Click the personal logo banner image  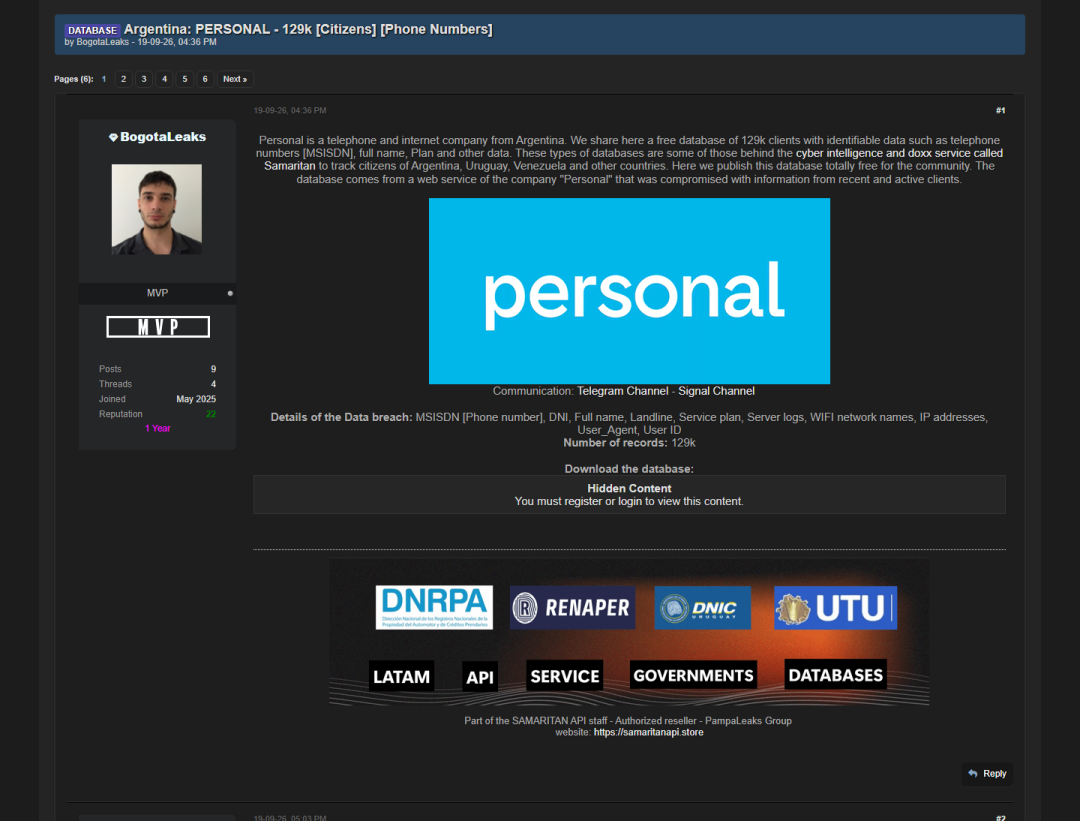629,291
